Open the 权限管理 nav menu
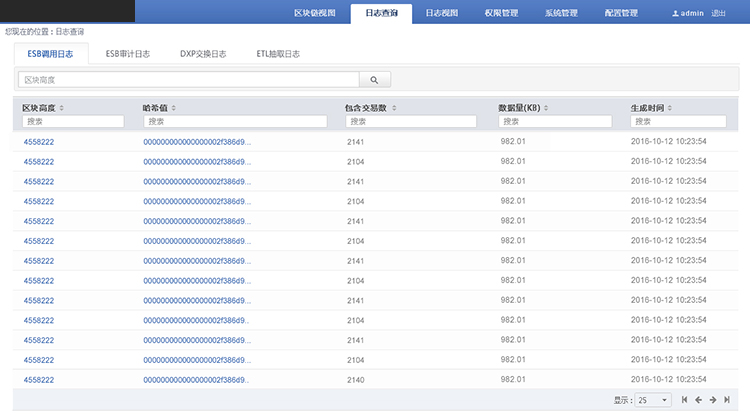This screenshot has height=420, width=750. pyautogui.click(x=501, y=13)
